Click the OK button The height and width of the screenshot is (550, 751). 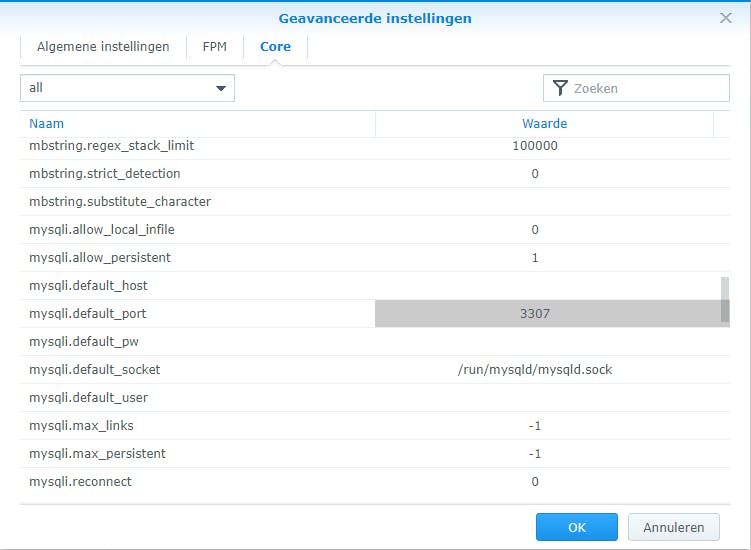pyautogui.click(x=576, y=527)
